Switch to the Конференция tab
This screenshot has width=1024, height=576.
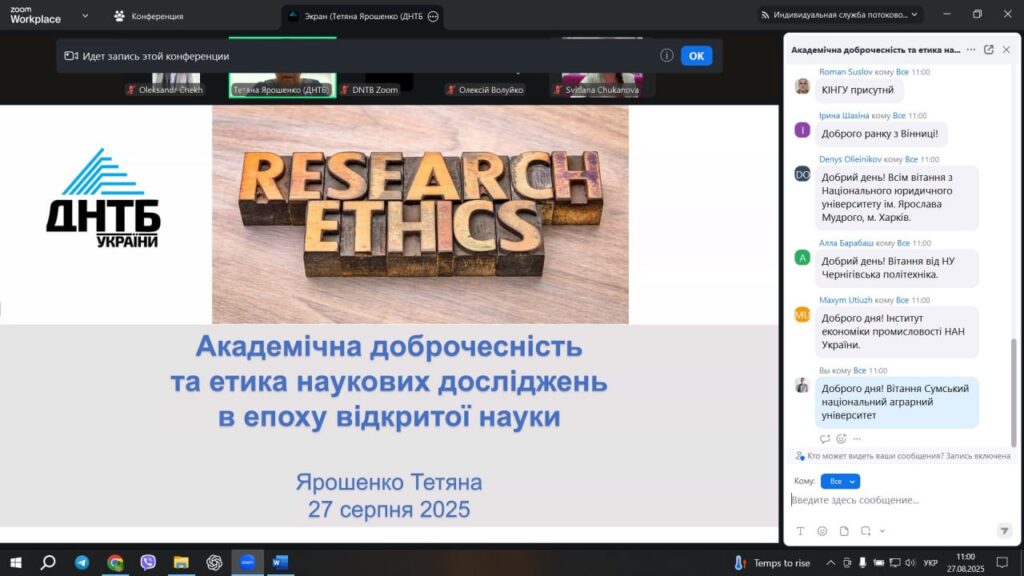(148, 16)
